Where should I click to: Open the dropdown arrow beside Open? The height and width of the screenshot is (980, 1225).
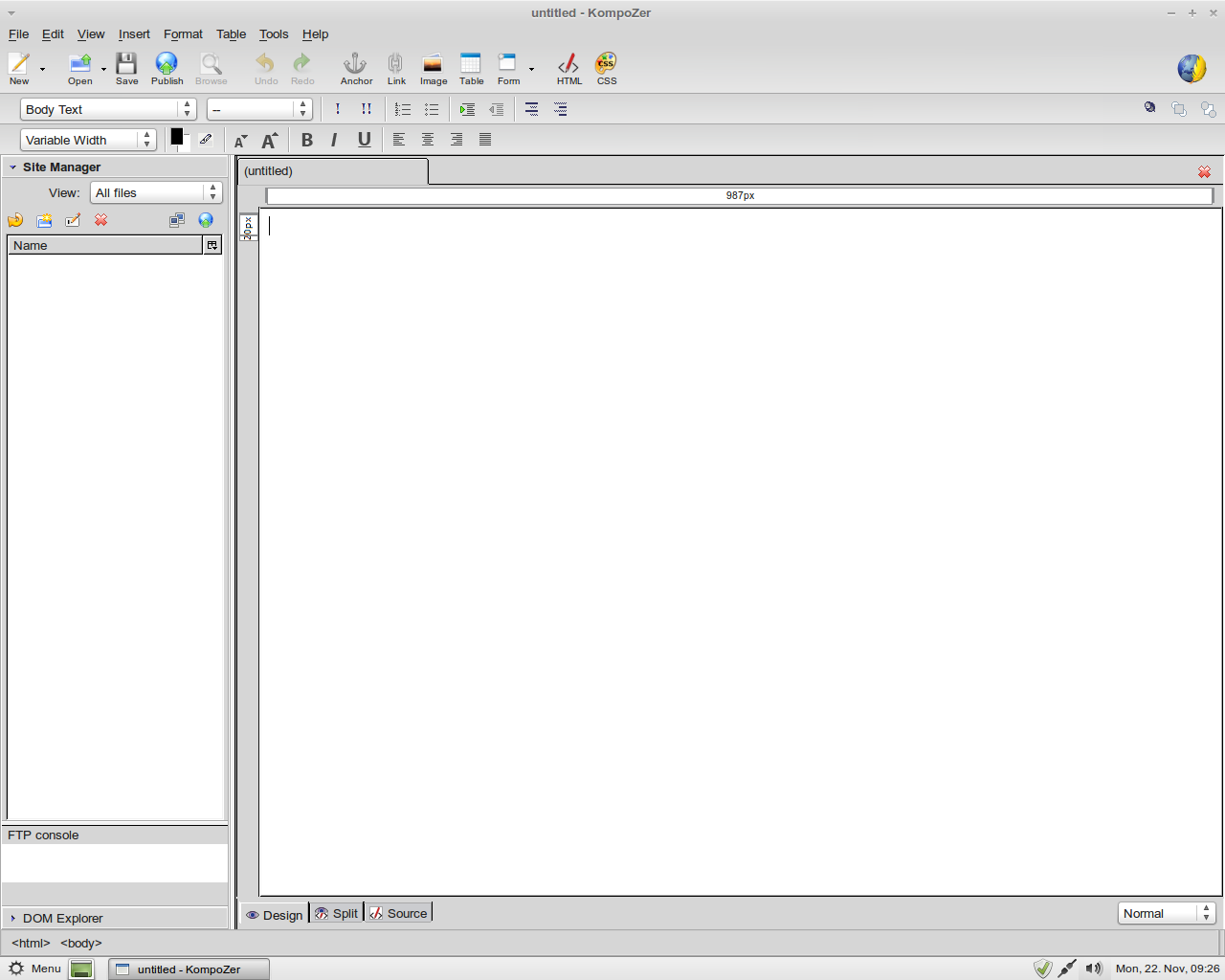(103, 69)
